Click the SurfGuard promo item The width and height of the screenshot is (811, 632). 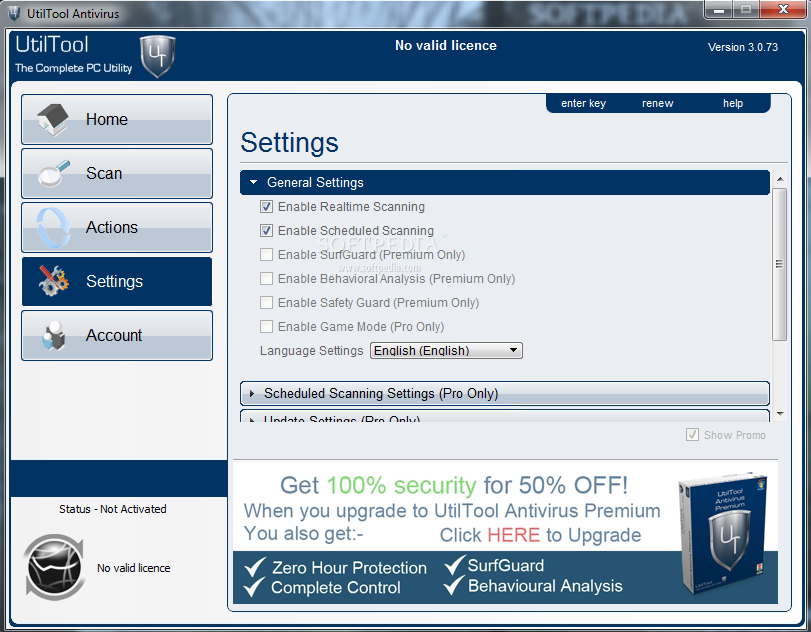tap(494, 565)
